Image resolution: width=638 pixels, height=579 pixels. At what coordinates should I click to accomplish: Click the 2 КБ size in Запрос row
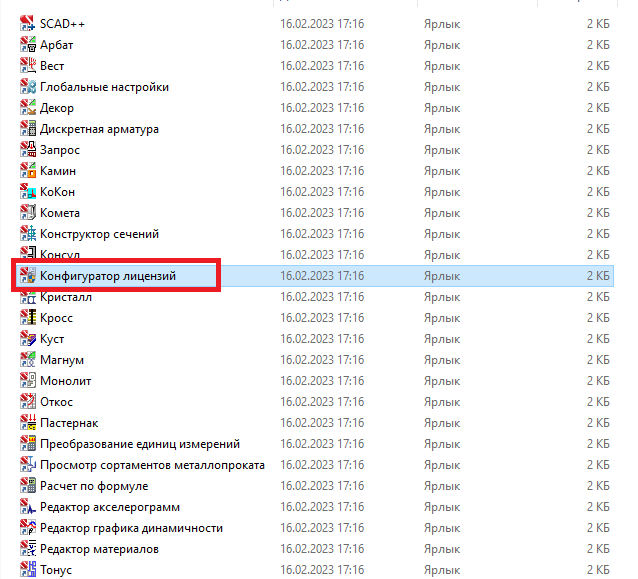[x=598, y=150]
